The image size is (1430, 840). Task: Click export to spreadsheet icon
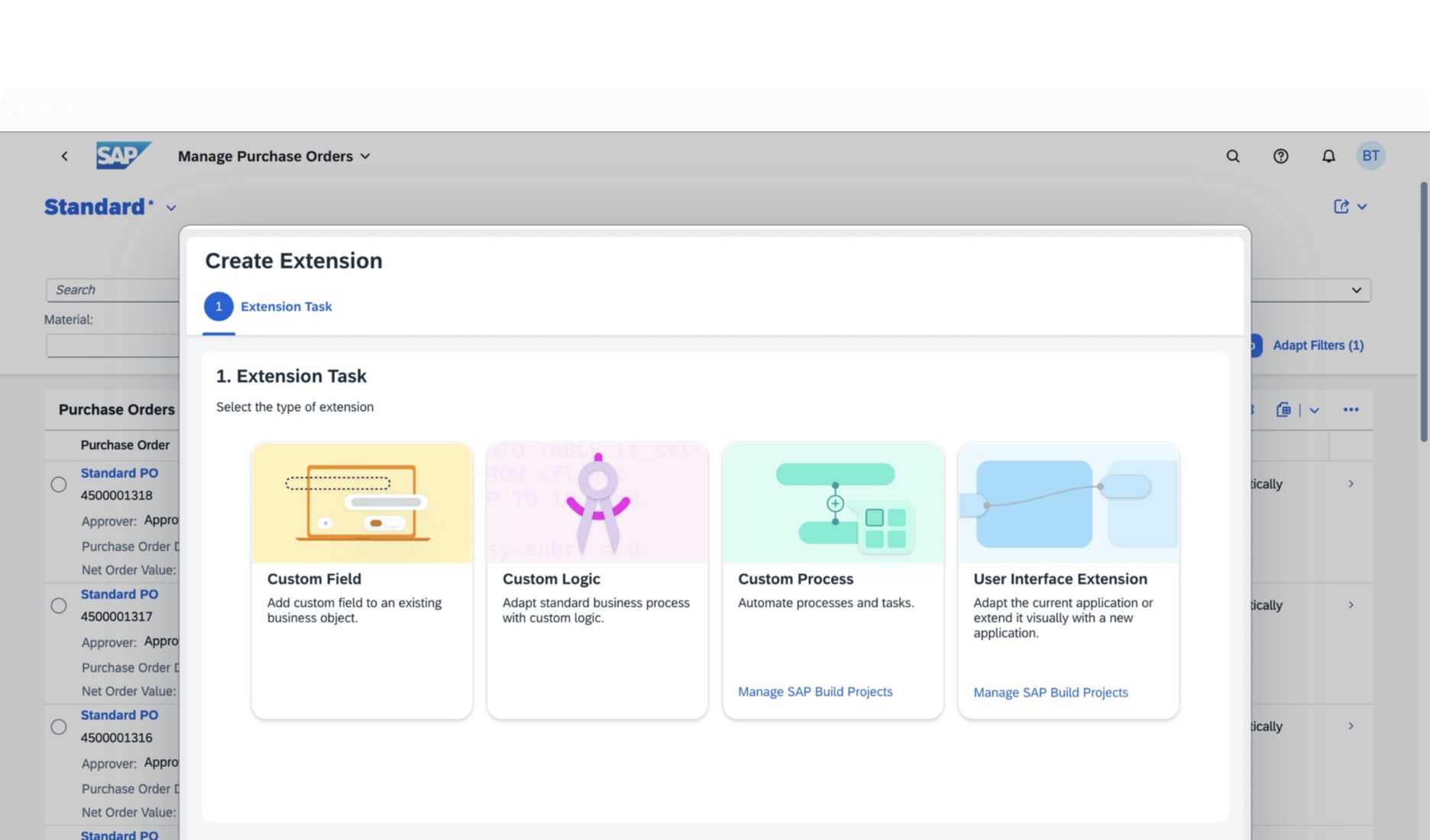(x=1284, y=409)
